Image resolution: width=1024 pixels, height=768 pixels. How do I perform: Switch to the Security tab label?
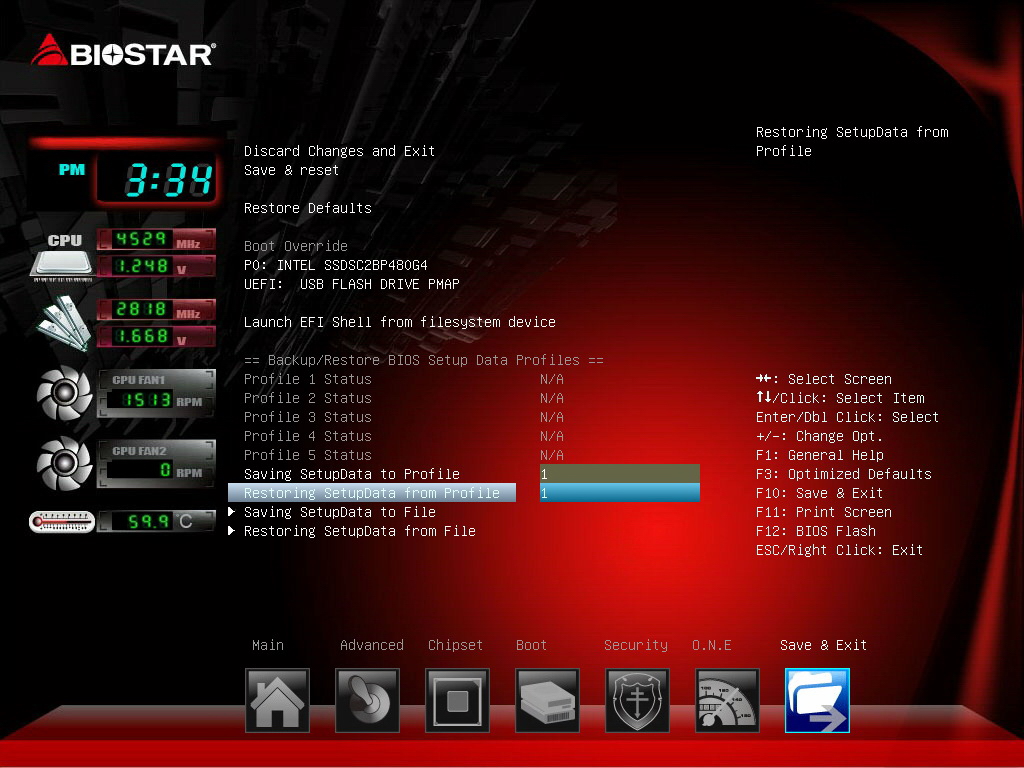(x=635, y=645)
